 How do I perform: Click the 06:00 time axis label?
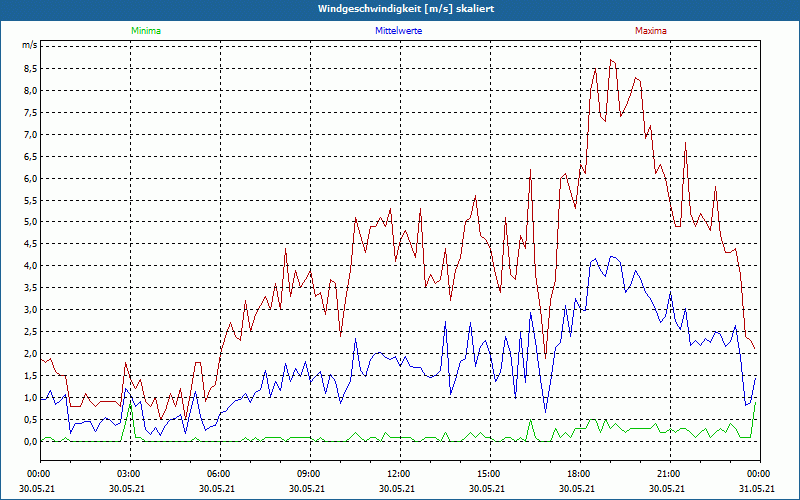click(x=219, y=474)
